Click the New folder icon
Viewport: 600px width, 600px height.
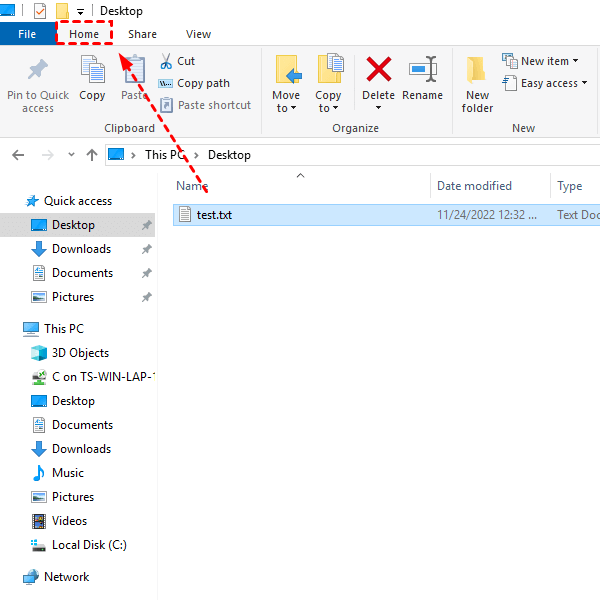tap(477, 70)
